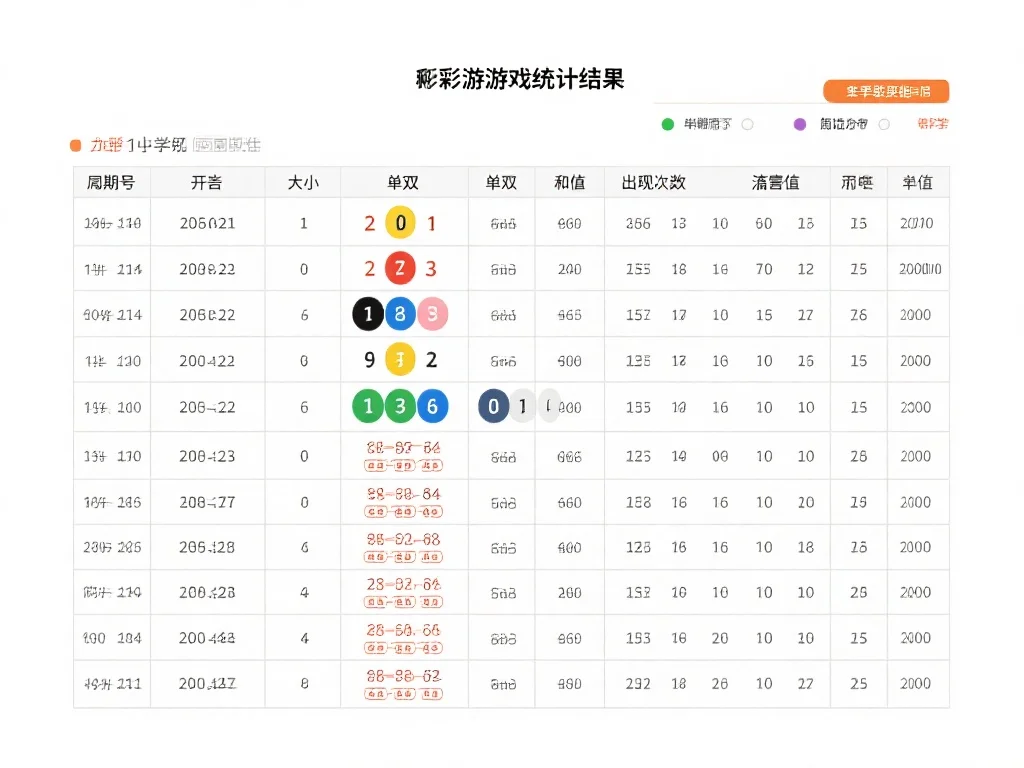Click the red 2 ball in row 208822
The width and height of the screenshot is (1024, 768).
coord(400,268)
